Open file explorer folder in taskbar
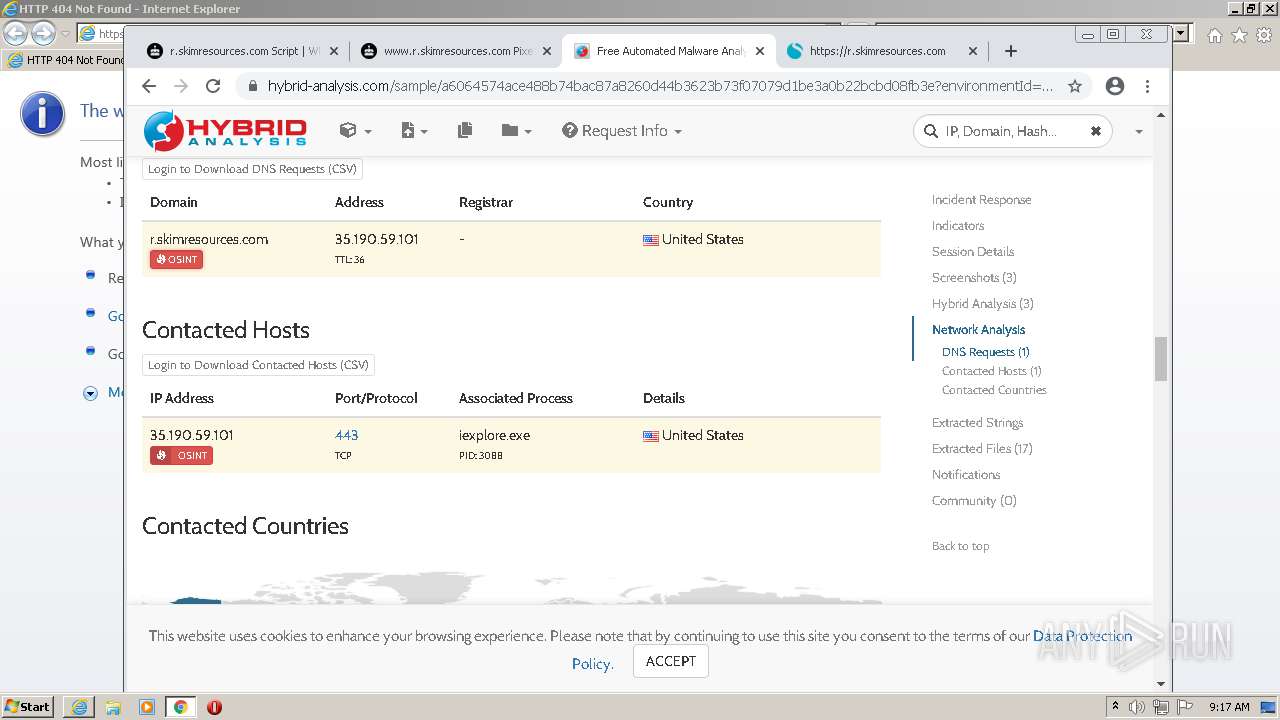 click(x=113, y=707)
